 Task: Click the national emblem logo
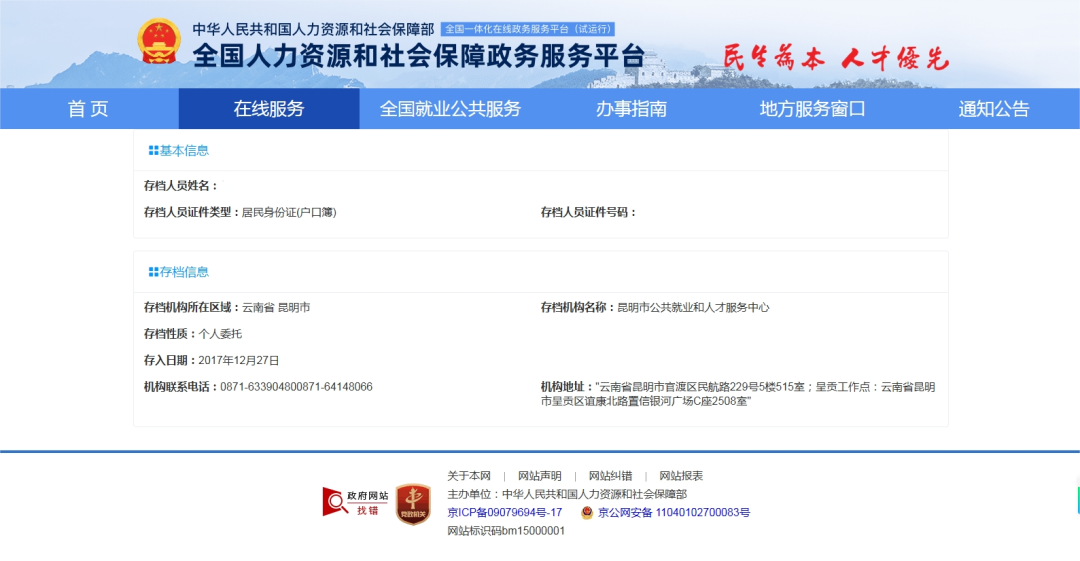coord(159,43)
